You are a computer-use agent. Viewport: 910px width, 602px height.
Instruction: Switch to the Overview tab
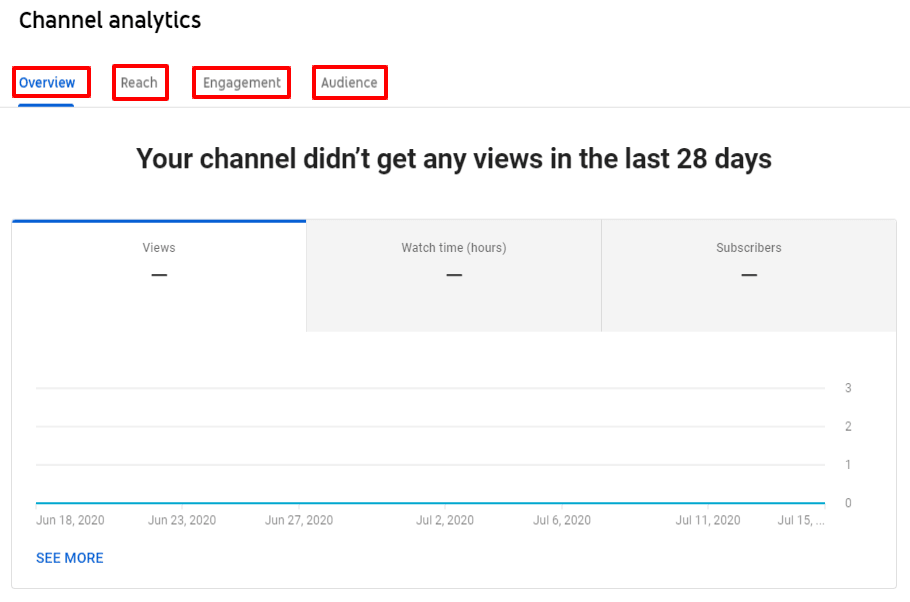(47, 83)
